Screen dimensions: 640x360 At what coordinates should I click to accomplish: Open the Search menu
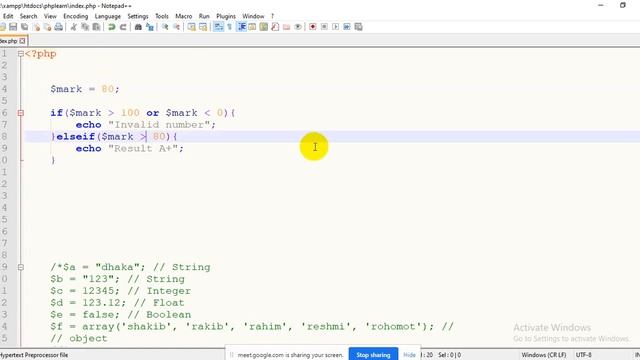tap(29, 16)
